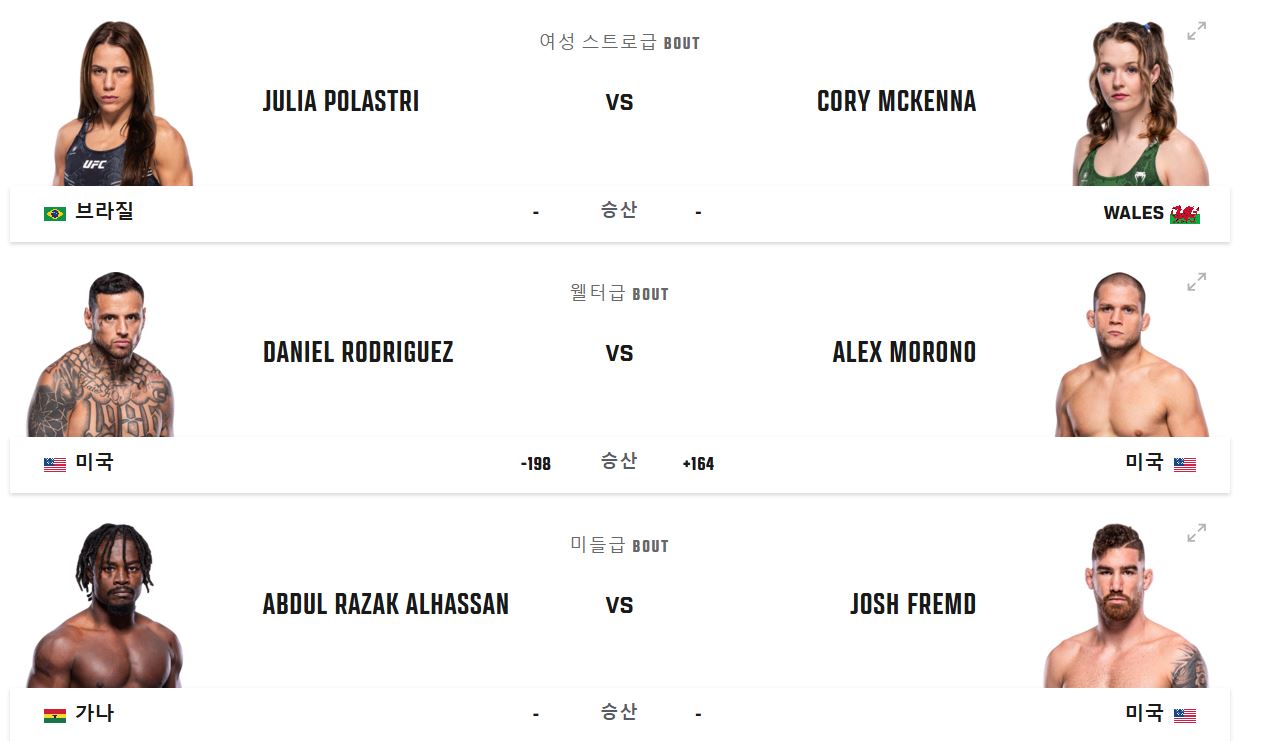This screenshot has width=1268, height=741.
Task: Open Abdul Razak Alhassan's profile
Action: (x=386, y=604)
